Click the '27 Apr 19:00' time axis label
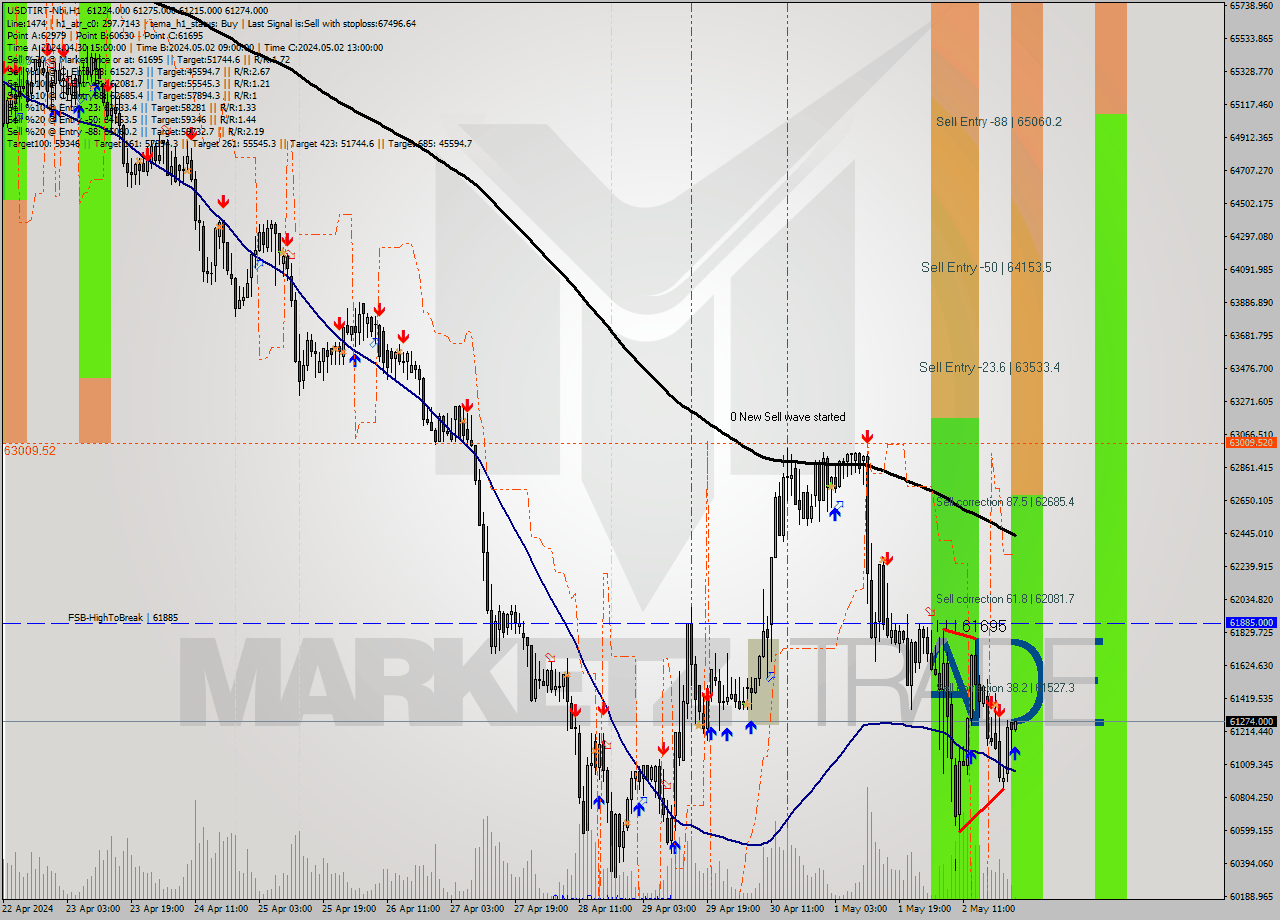 (541, 909)
